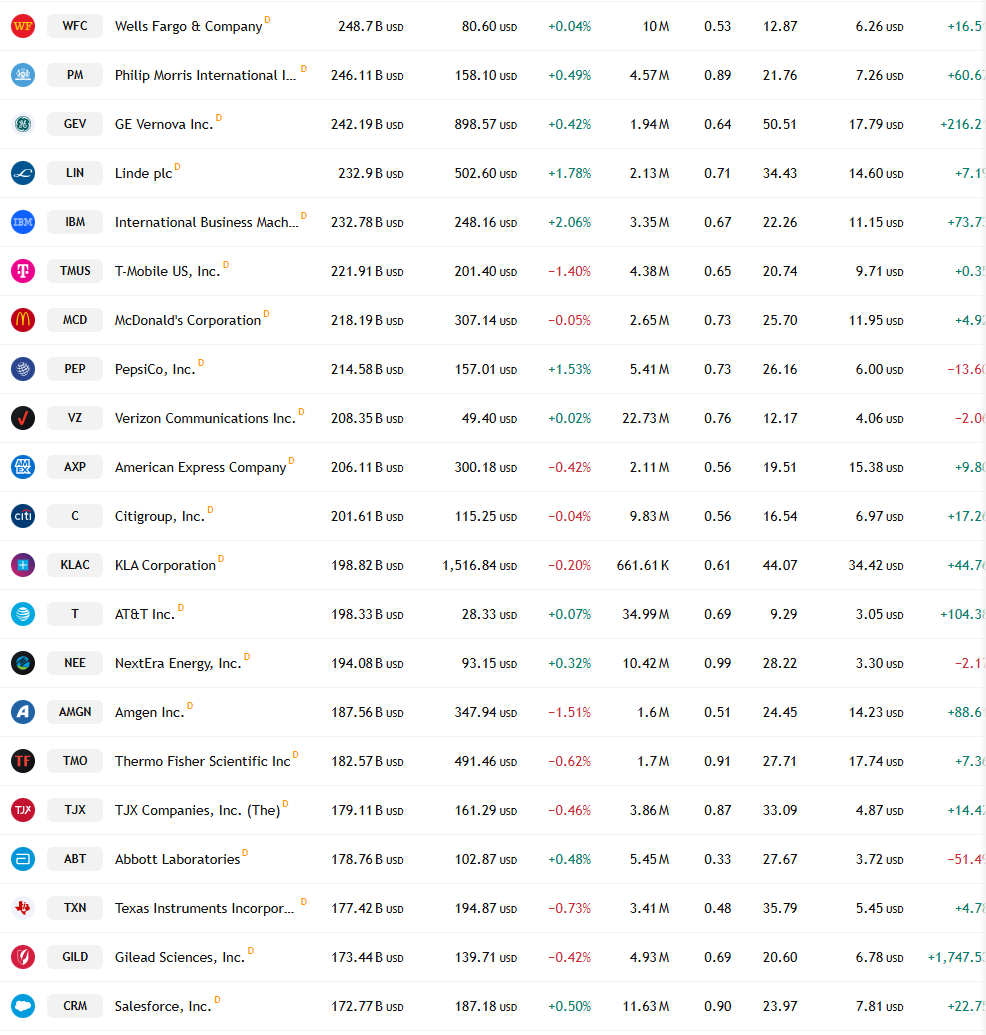The width and height of the screenshot is (986, 1035).
Task: Click the PepsiCo logo icon
Action: click(x=23, y=369)
